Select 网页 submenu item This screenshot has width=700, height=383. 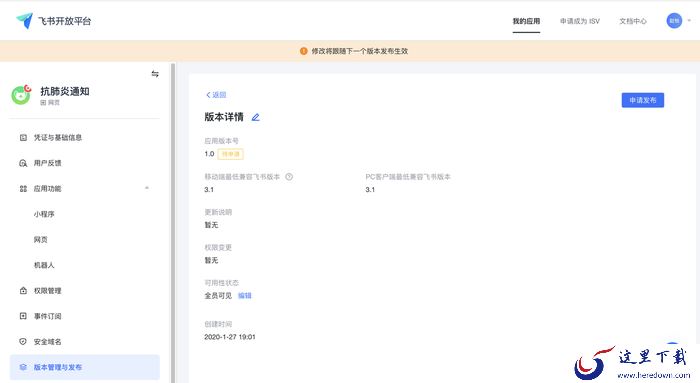[x=41, y=239]
